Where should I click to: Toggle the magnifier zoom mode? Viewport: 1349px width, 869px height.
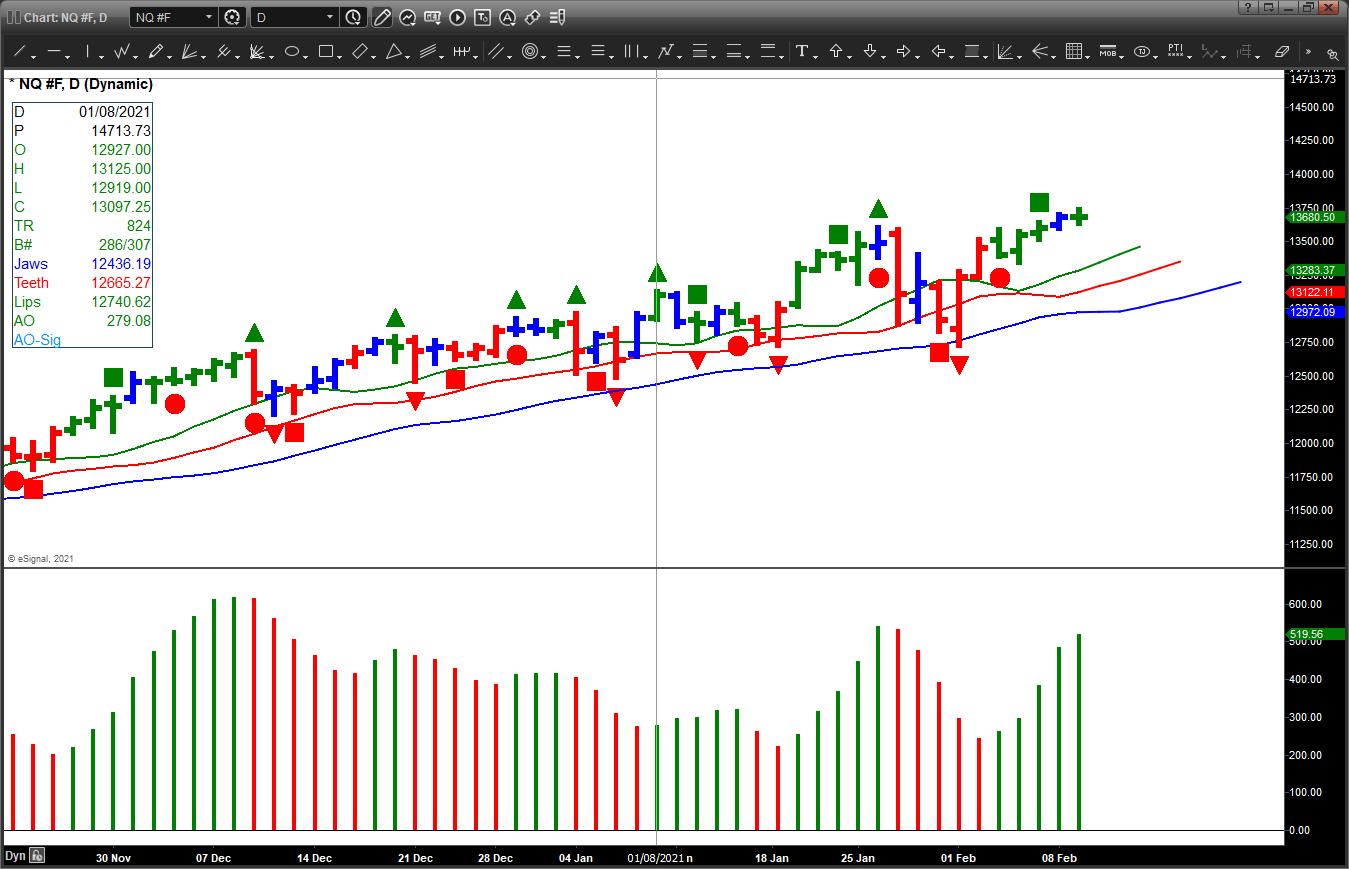pyautogui.click(x=1333, y=52)
